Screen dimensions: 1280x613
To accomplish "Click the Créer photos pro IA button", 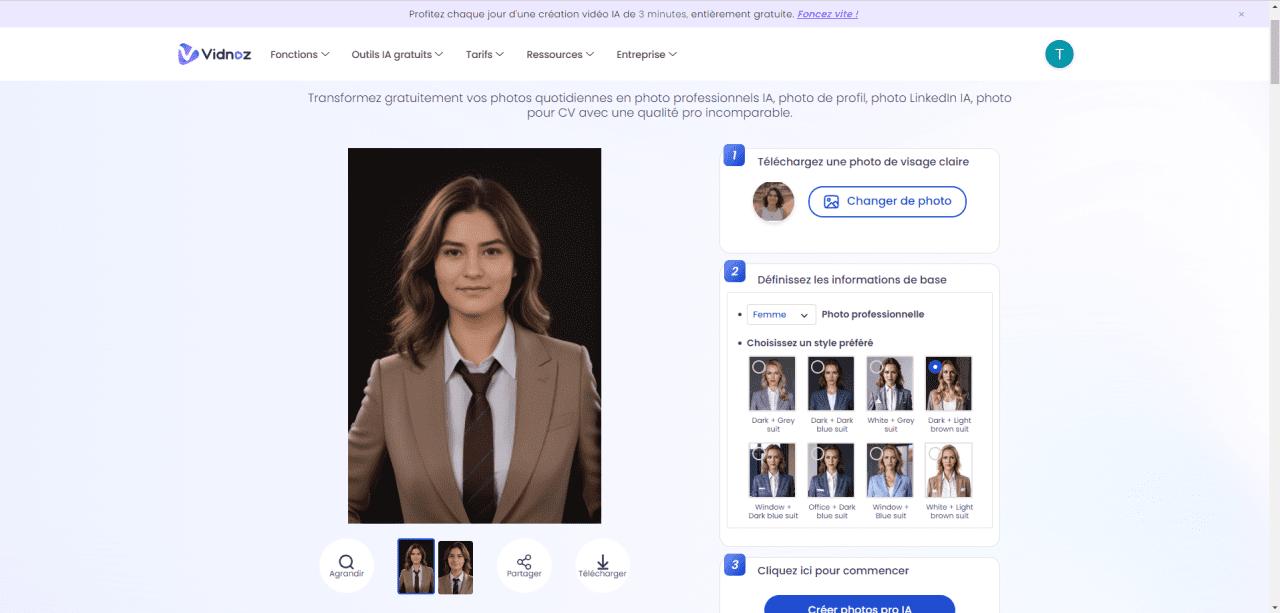I will 859,604.
